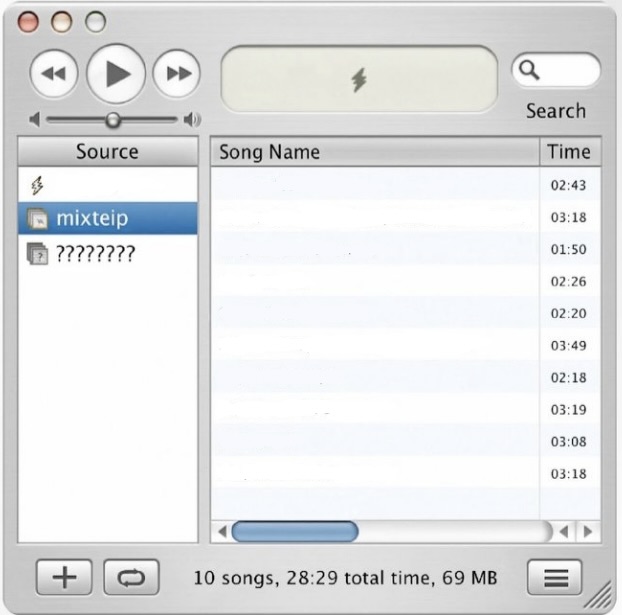Image resolution: width=622 pixels, height=615 pixels.
Task: Click the mixteip playlist icon
Action: (37, 219)
